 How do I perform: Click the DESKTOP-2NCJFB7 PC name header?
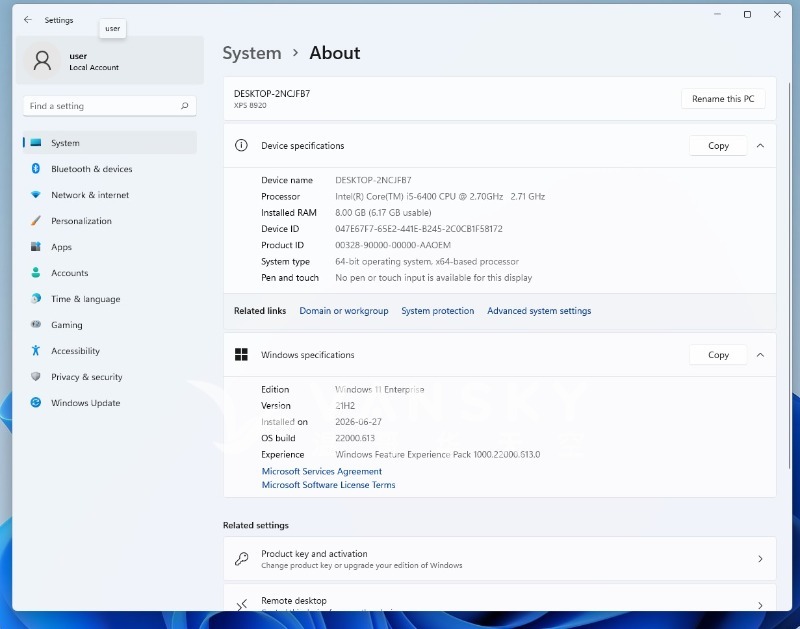(272, 93)
